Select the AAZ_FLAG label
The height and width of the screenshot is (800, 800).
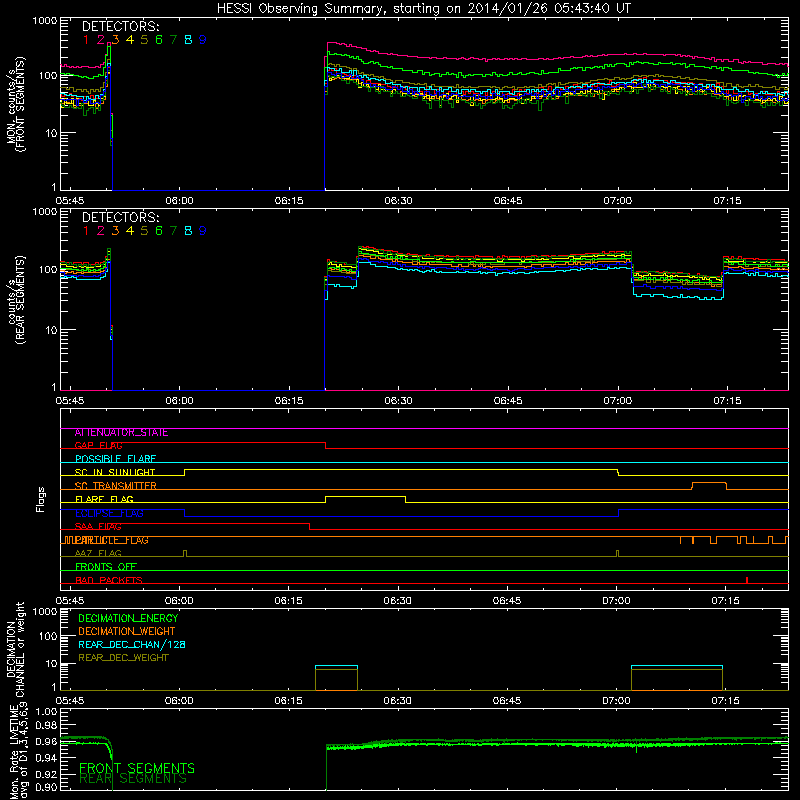click(x=98, y=554)
